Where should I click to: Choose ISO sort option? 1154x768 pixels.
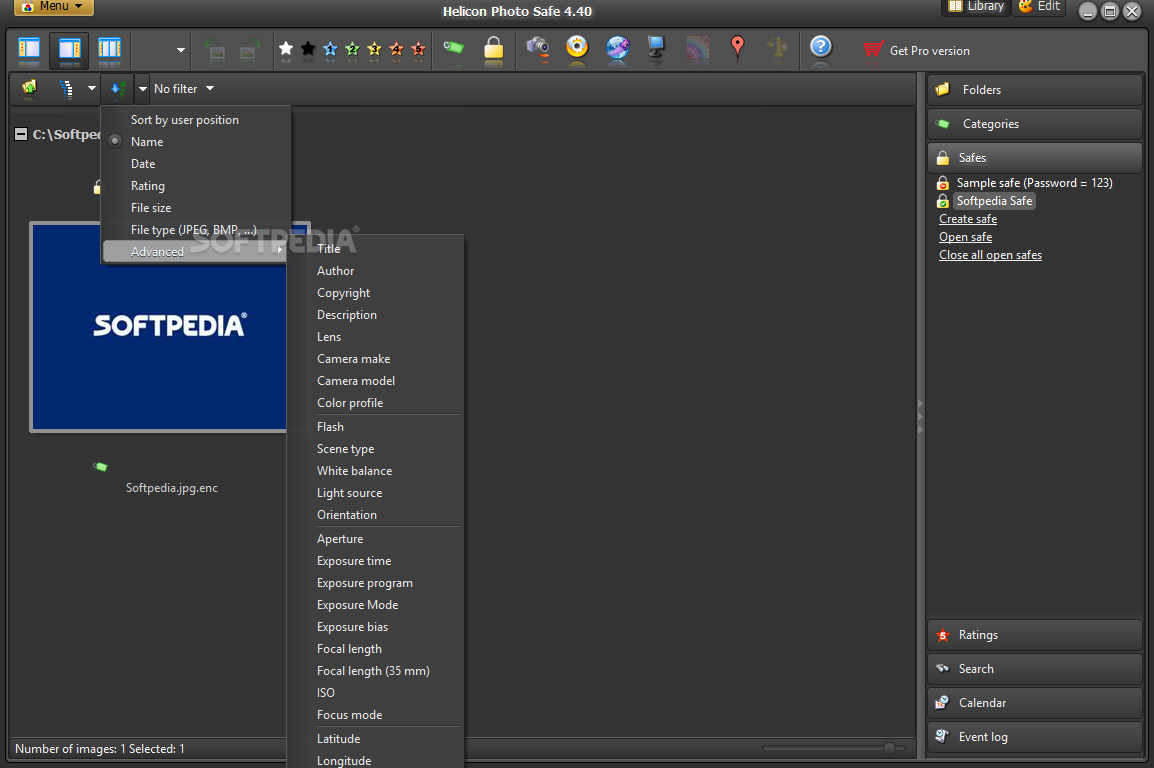pyautogui.click(x=326, y=693)
